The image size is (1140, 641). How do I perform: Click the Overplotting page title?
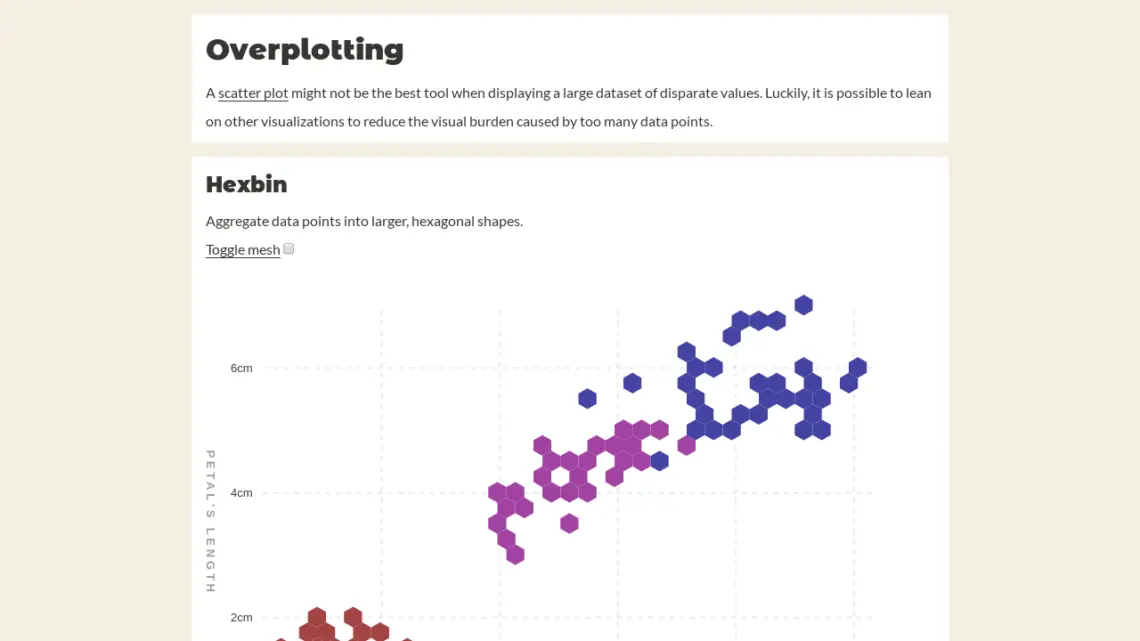pyautogui.click(x=305, y=49)
